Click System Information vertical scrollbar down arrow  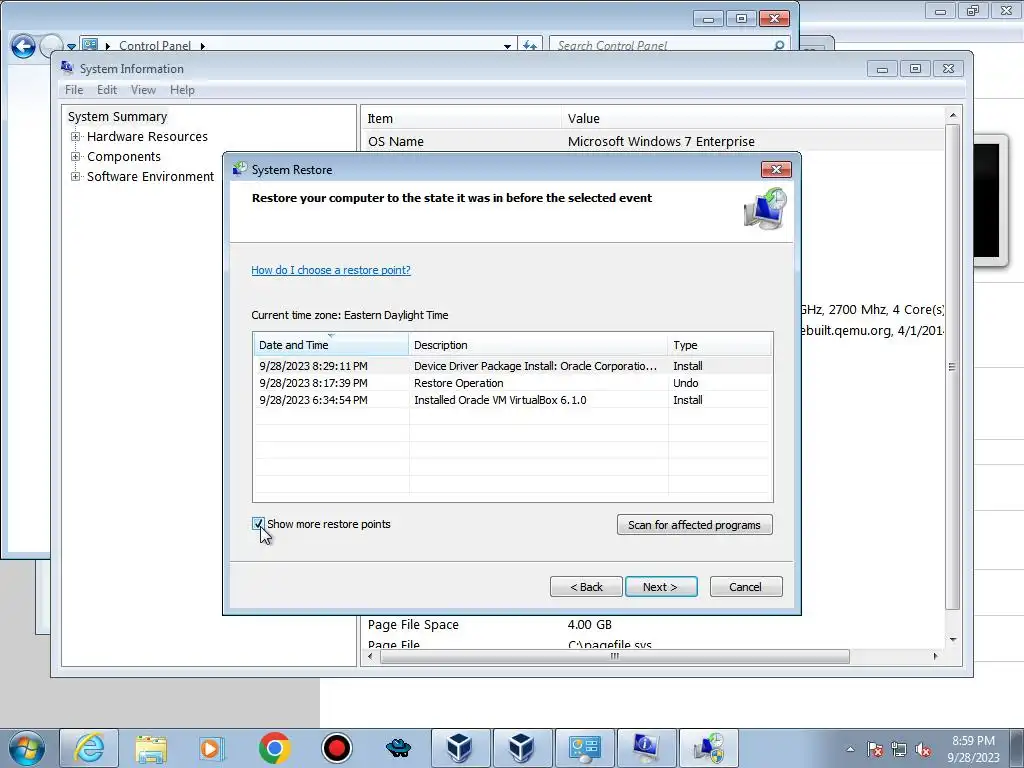(x=953, y=639)
